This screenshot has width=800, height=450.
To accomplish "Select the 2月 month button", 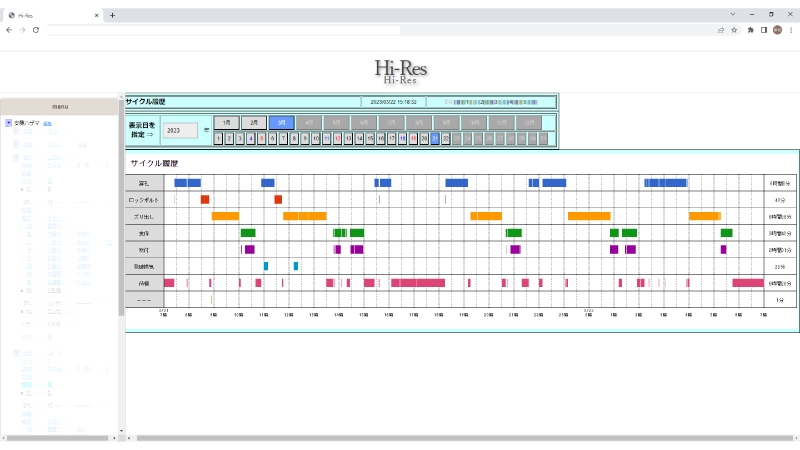I will [x=254, y=121].
